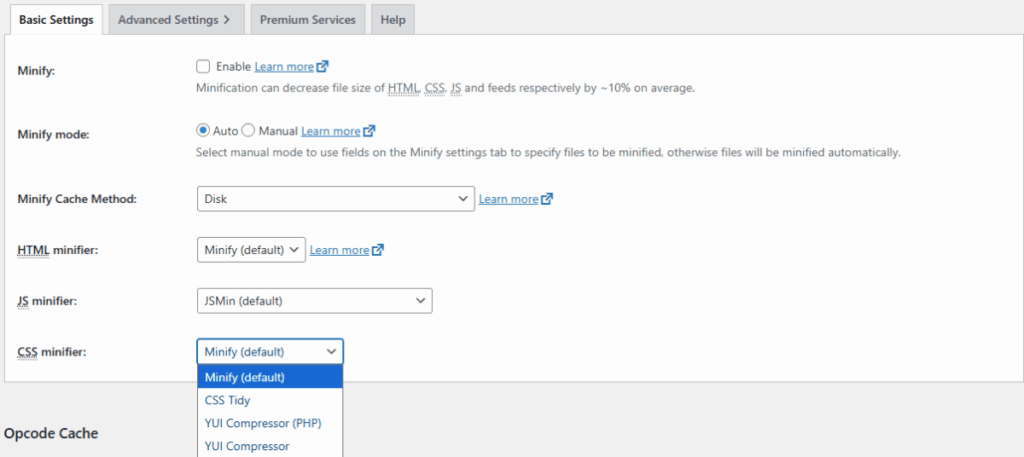The height and width of the screenshot is (457, 1024).
Task: Open the Premium Services tab
Action: click(307, 20)
